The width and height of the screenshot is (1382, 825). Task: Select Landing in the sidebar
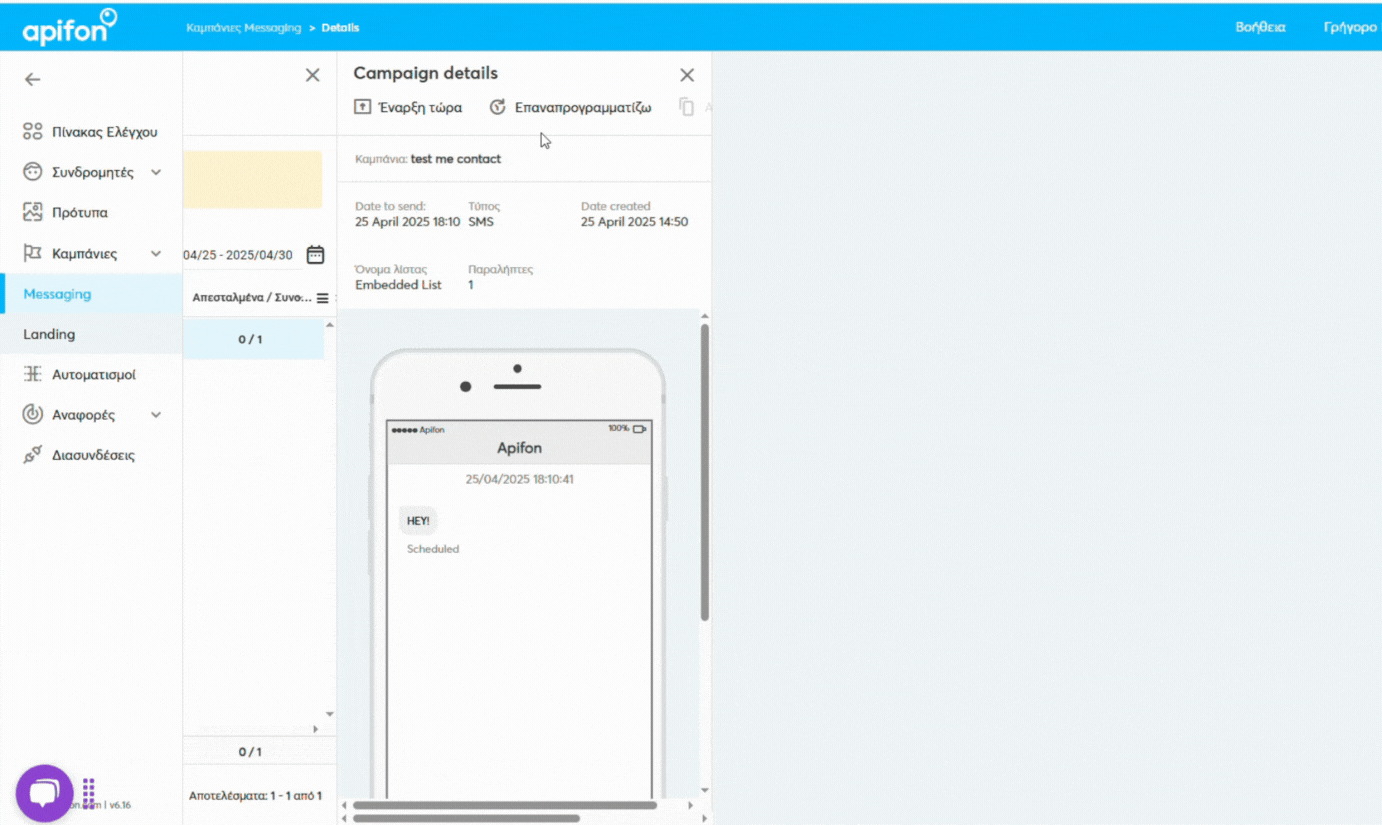(49, 335)
